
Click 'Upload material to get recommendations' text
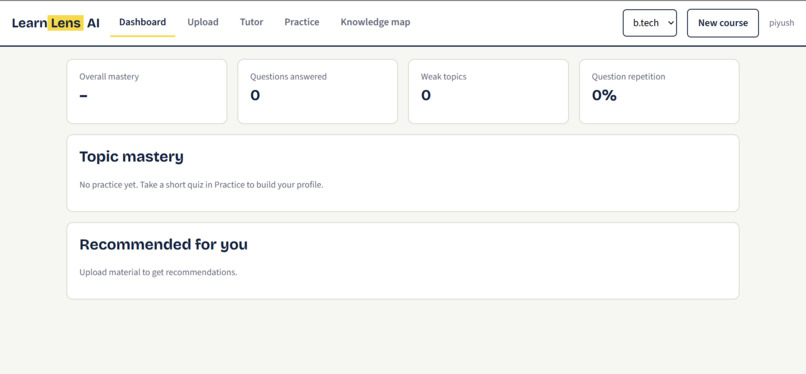158,272
